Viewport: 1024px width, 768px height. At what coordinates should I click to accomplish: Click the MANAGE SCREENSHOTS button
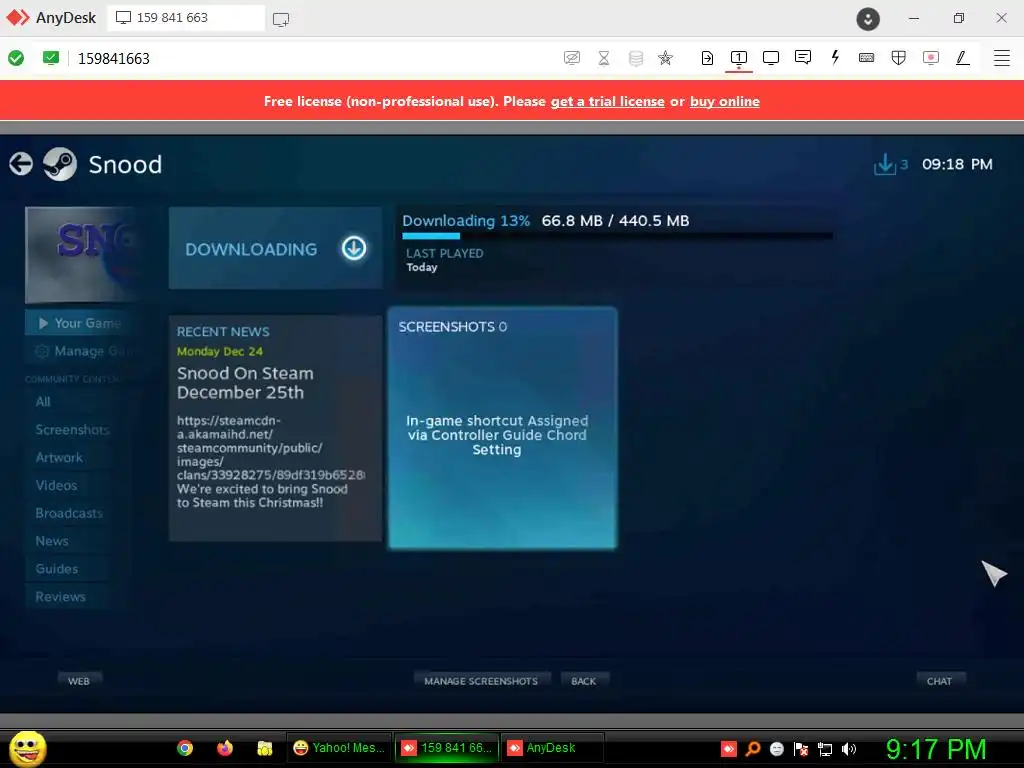click(481, 681)
